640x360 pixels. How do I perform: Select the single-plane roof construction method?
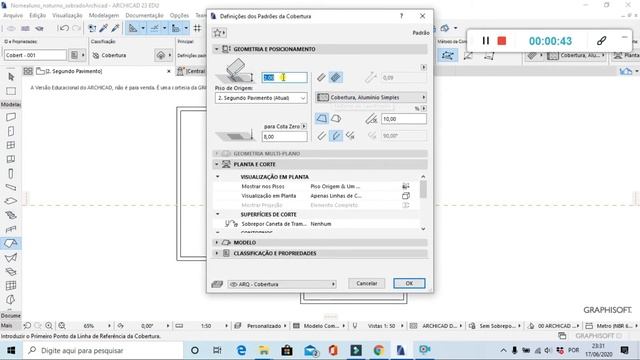pos(322,119)
